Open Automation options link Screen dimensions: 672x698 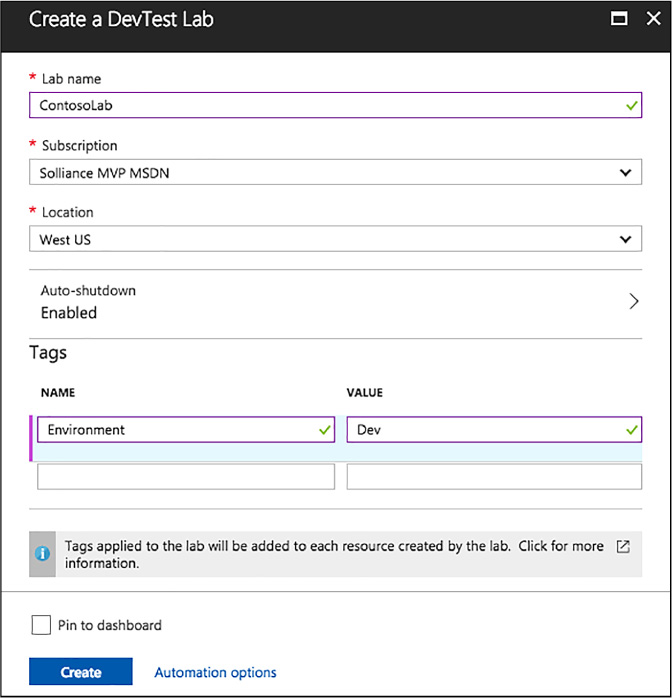[215, 672]
